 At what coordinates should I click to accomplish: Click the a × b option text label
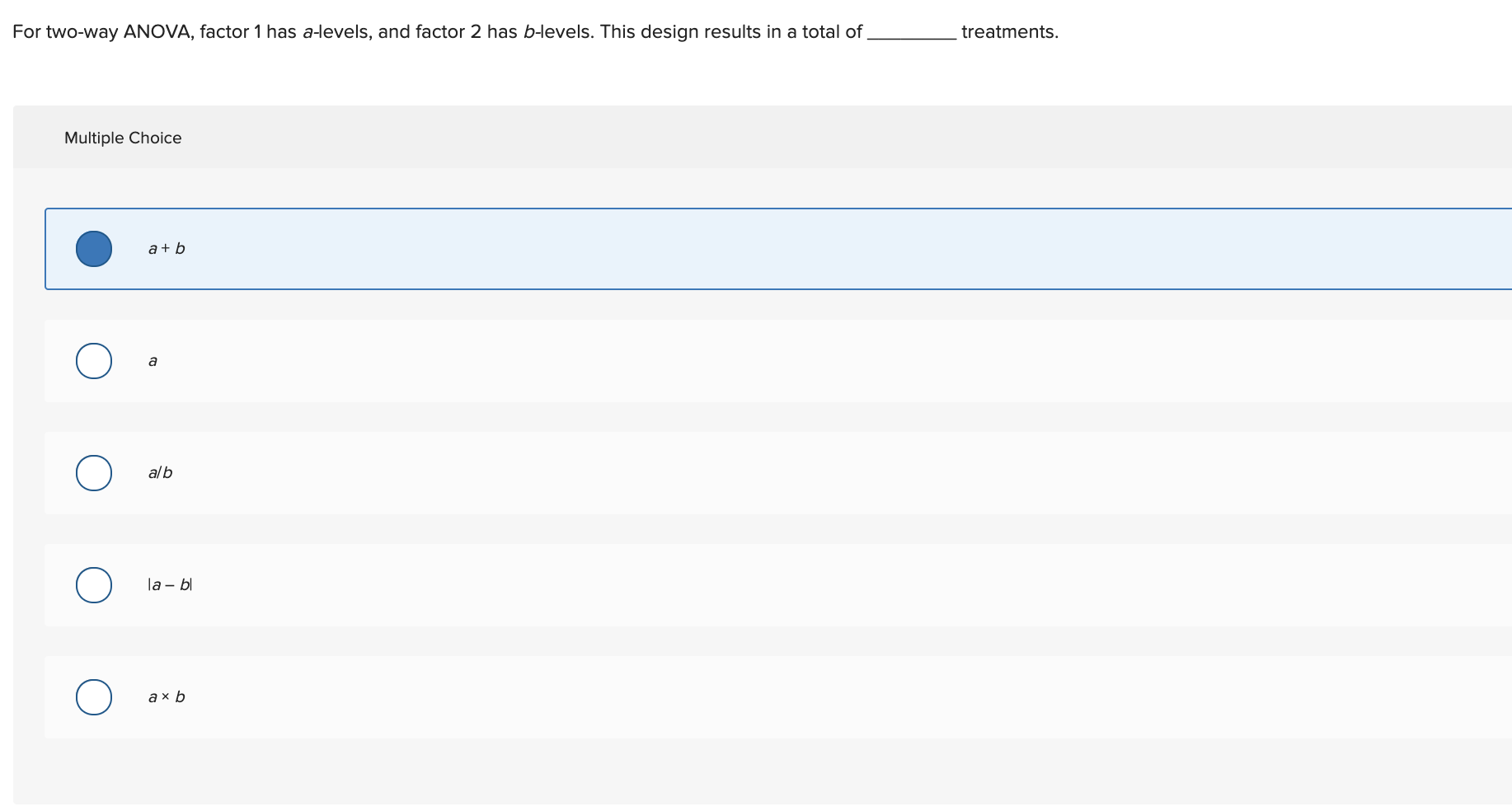click(x=167, y=696)
